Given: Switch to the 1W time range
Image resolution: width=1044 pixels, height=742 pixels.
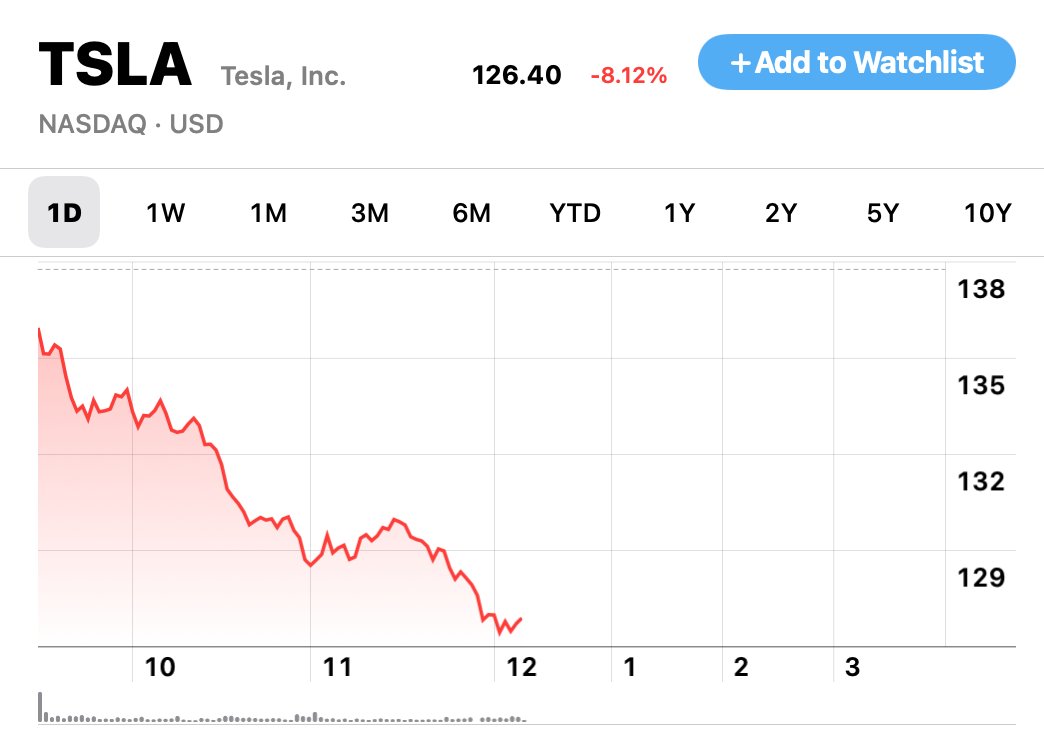Looking at the screenshot, I should click(x=166, y=212).
